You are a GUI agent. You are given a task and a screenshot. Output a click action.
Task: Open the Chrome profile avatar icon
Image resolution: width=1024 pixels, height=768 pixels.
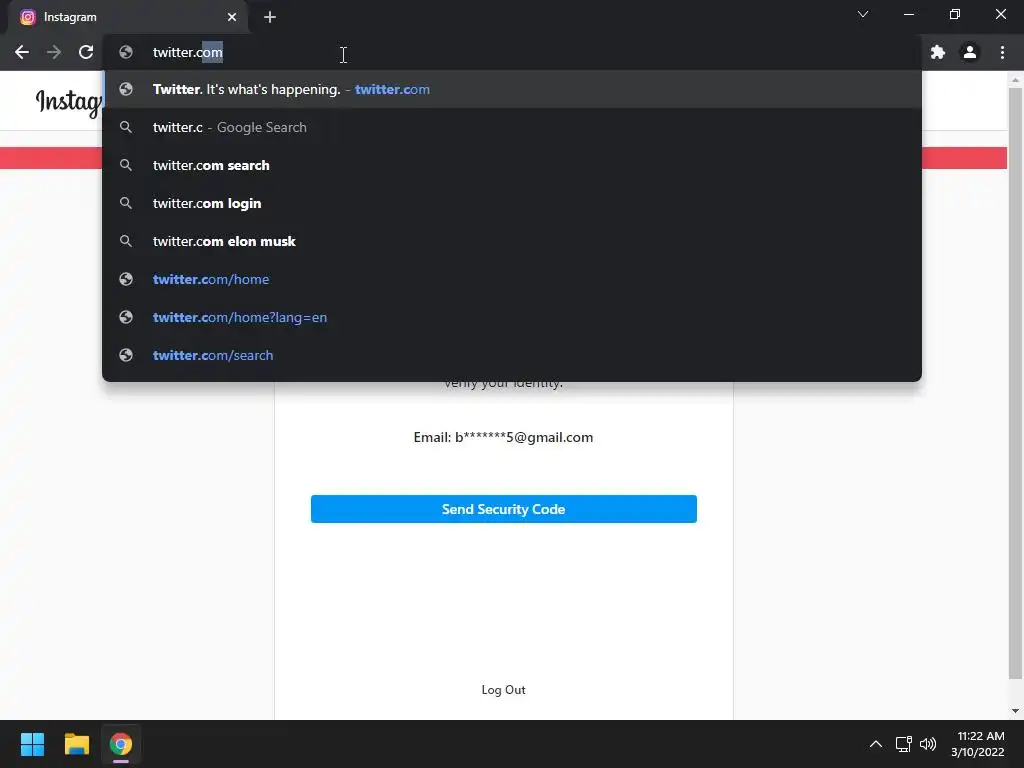[x=970, y=52]
